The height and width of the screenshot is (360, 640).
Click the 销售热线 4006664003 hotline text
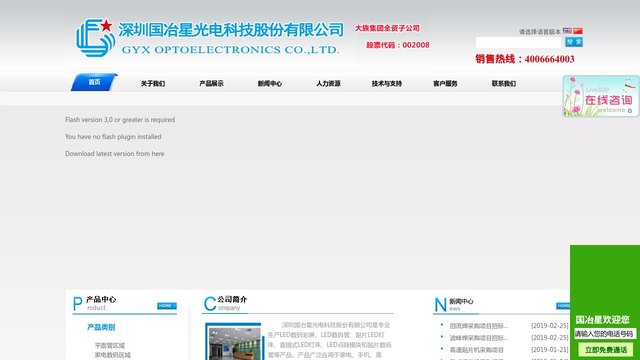[524, 59]
